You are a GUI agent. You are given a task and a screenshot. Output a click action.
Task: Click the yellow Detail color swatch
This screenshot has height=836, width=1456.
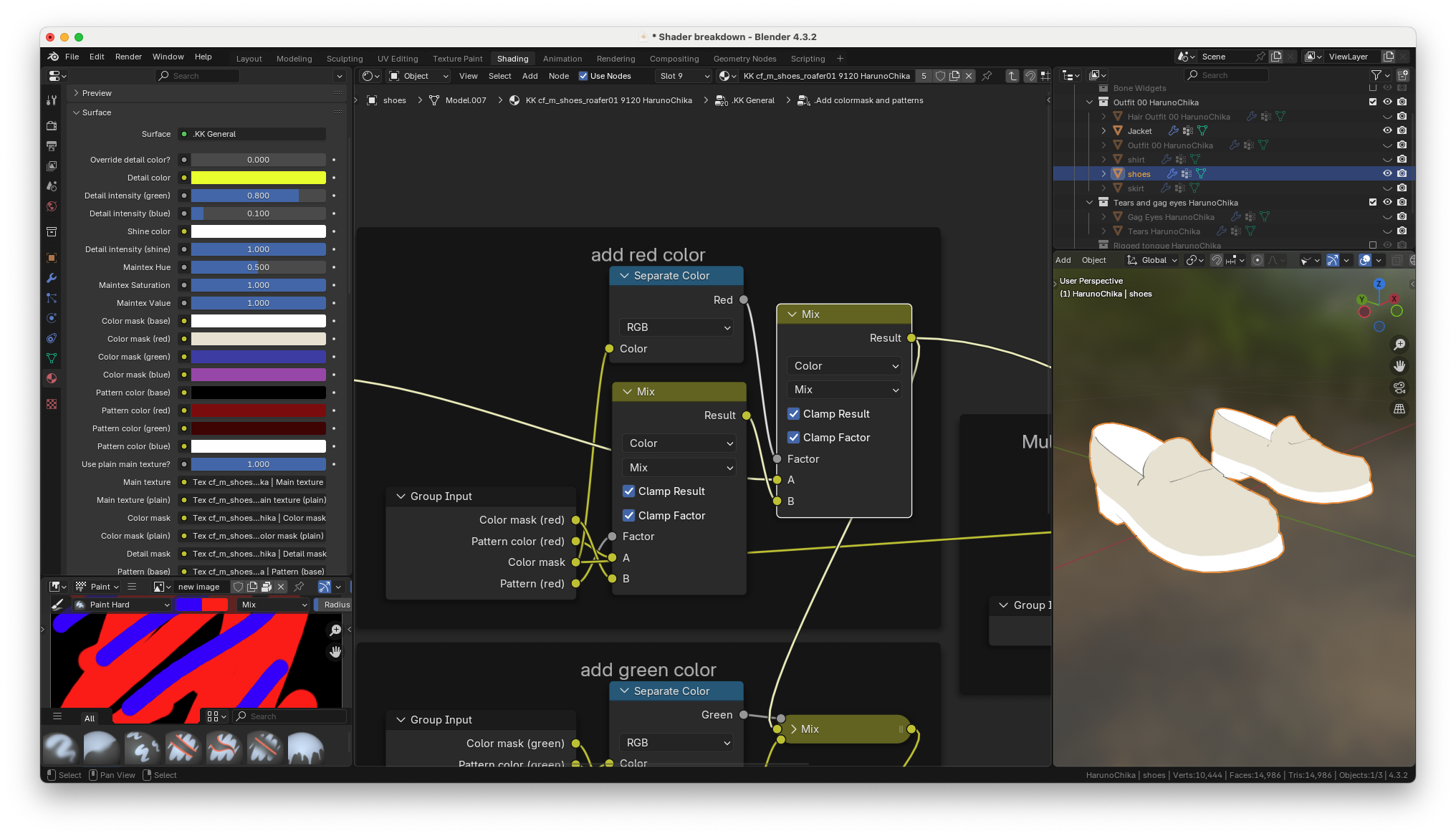tap(258, 178)
